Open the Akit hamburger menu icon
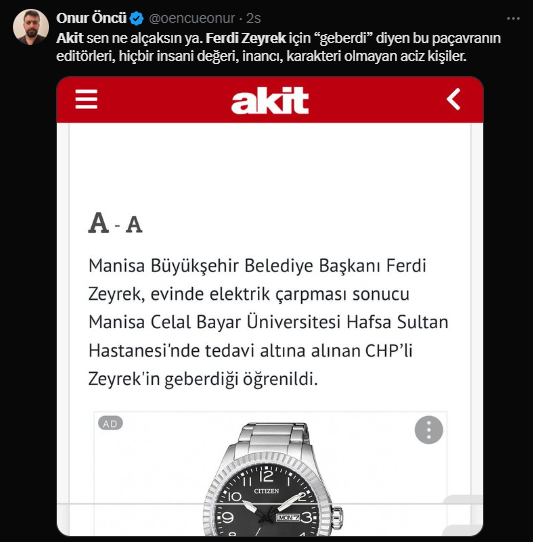 [86, 99]
